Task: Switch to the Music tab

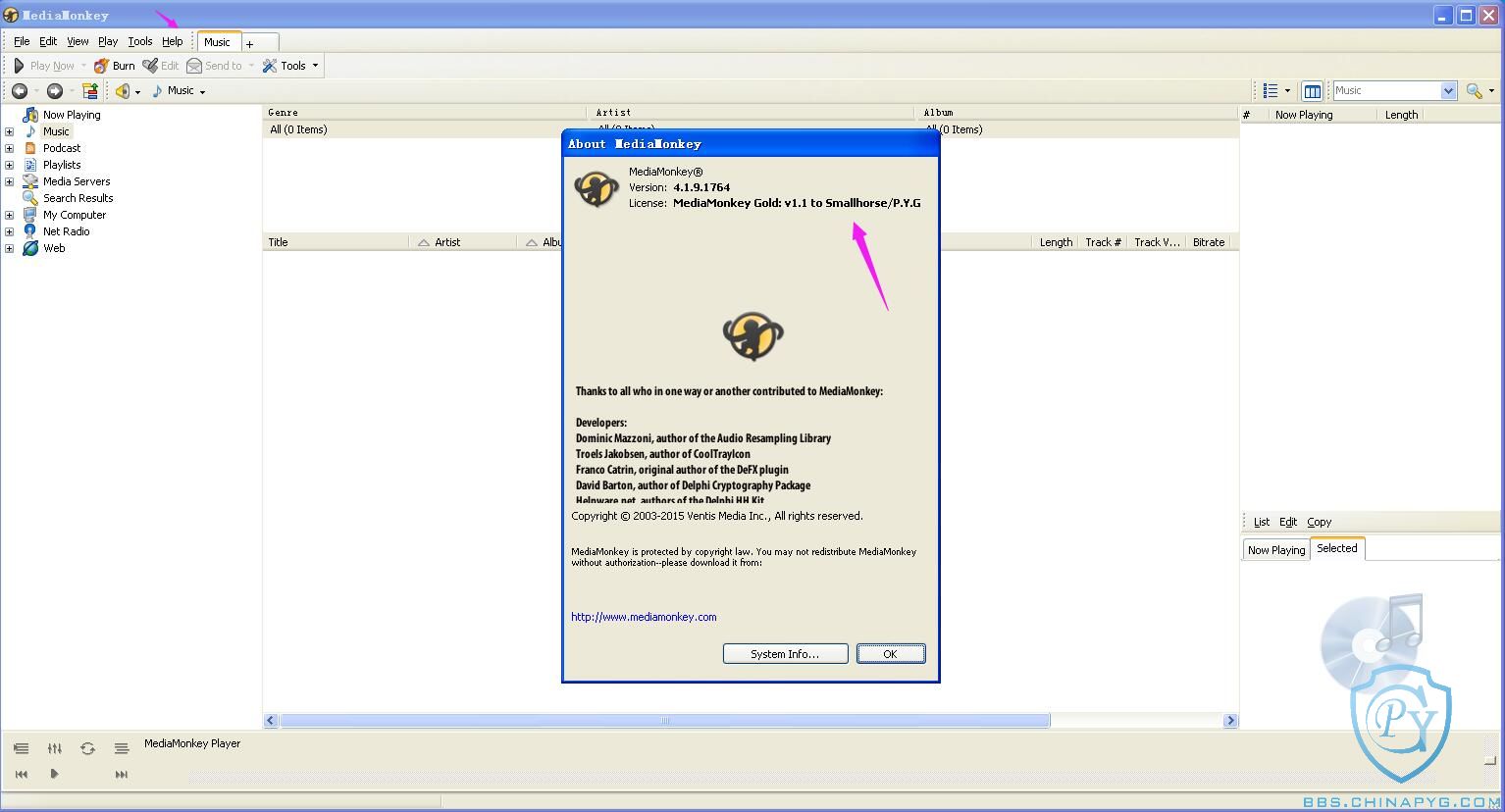Action: pos(218,41)
